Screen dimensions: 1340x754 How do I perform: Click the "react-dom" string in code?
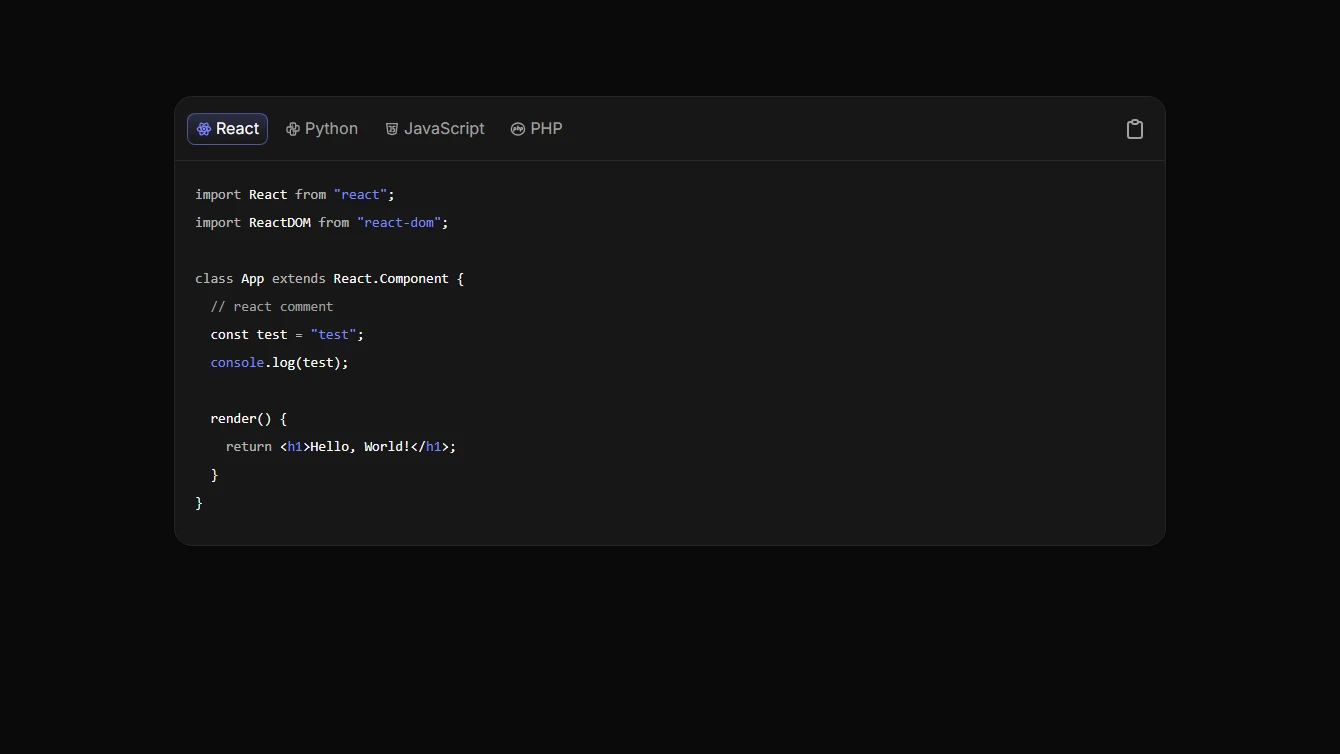click(399, 223)
